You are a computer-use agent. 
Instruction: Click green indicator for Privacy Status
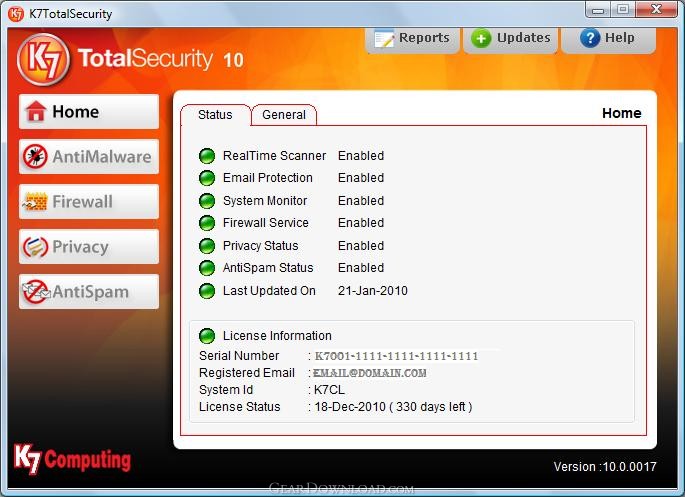(207, 246)
